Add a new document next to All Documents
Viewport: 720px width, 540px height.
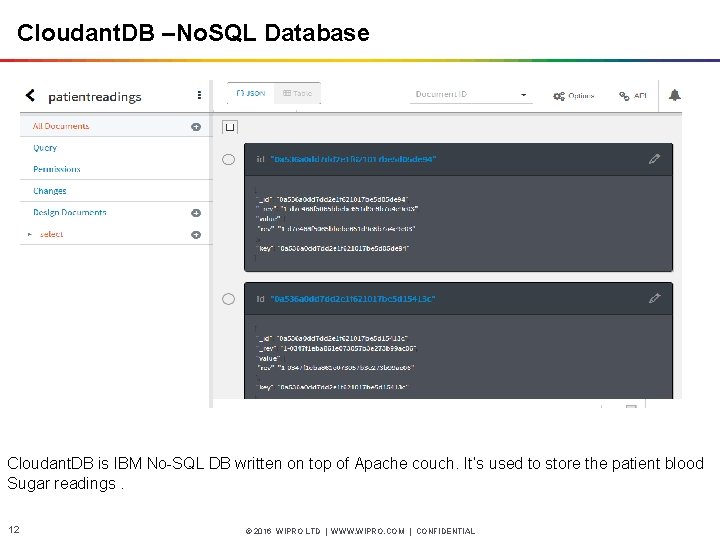(x=196, y=127)
